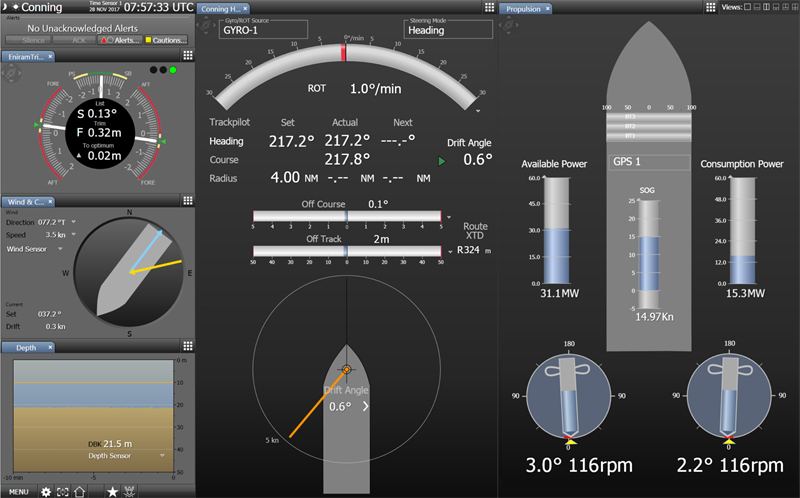This screenshot has height=498, width=800.
Task: Click the star favorites icon
Action: pos(112,491)
